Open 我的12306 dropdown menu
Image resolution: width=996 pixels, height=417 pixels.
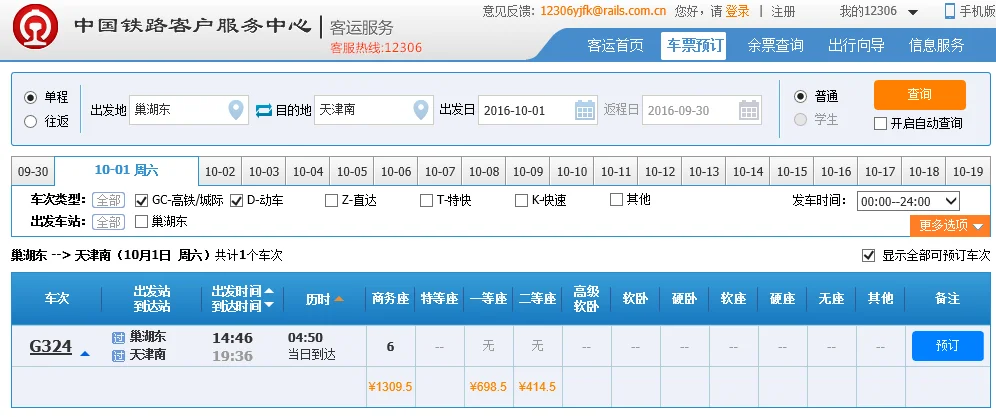point(879,11)
